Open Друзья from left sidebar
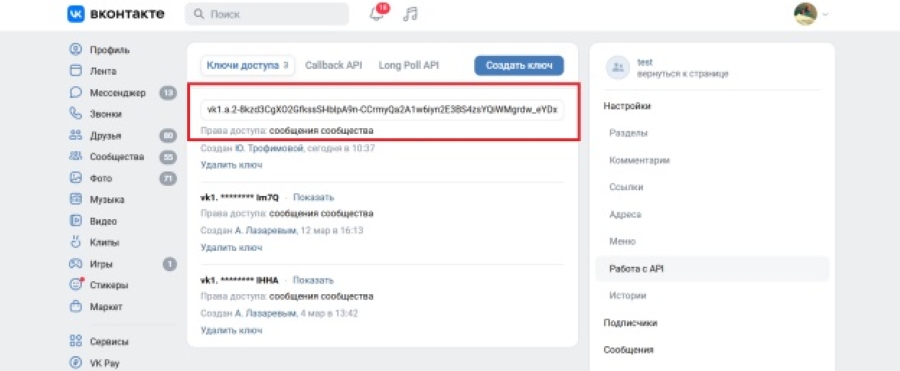Image resolution: width=900 pixels, height=371 pixels. tap(105, 136)
